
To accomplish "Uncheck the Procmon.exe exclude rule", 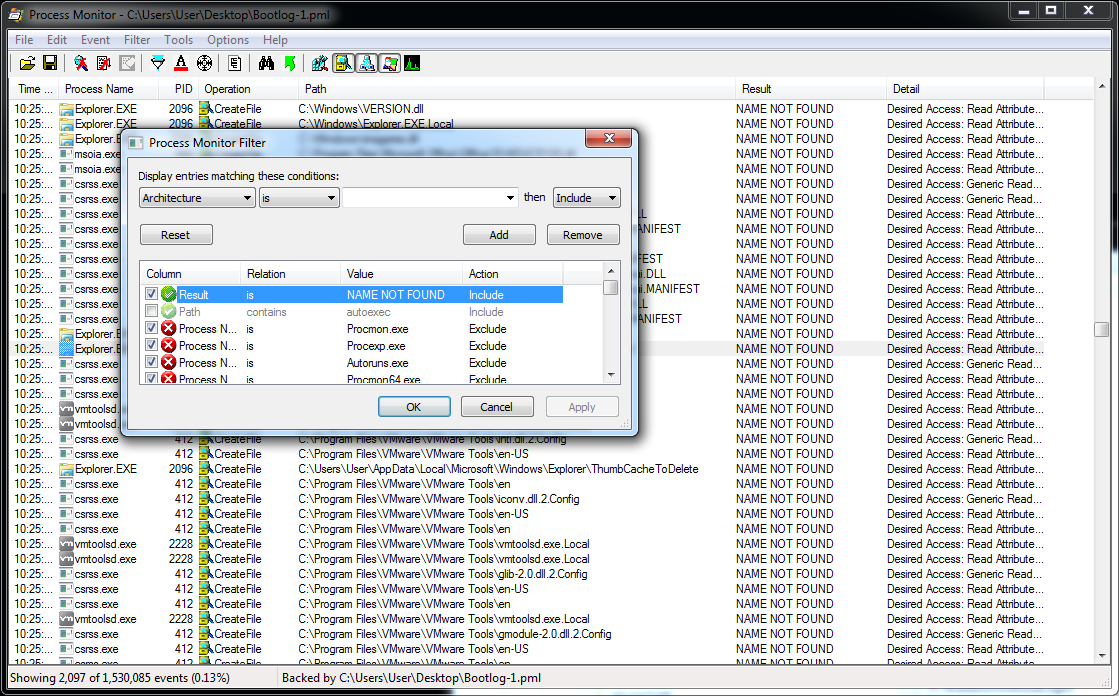I will pos(150,328).
